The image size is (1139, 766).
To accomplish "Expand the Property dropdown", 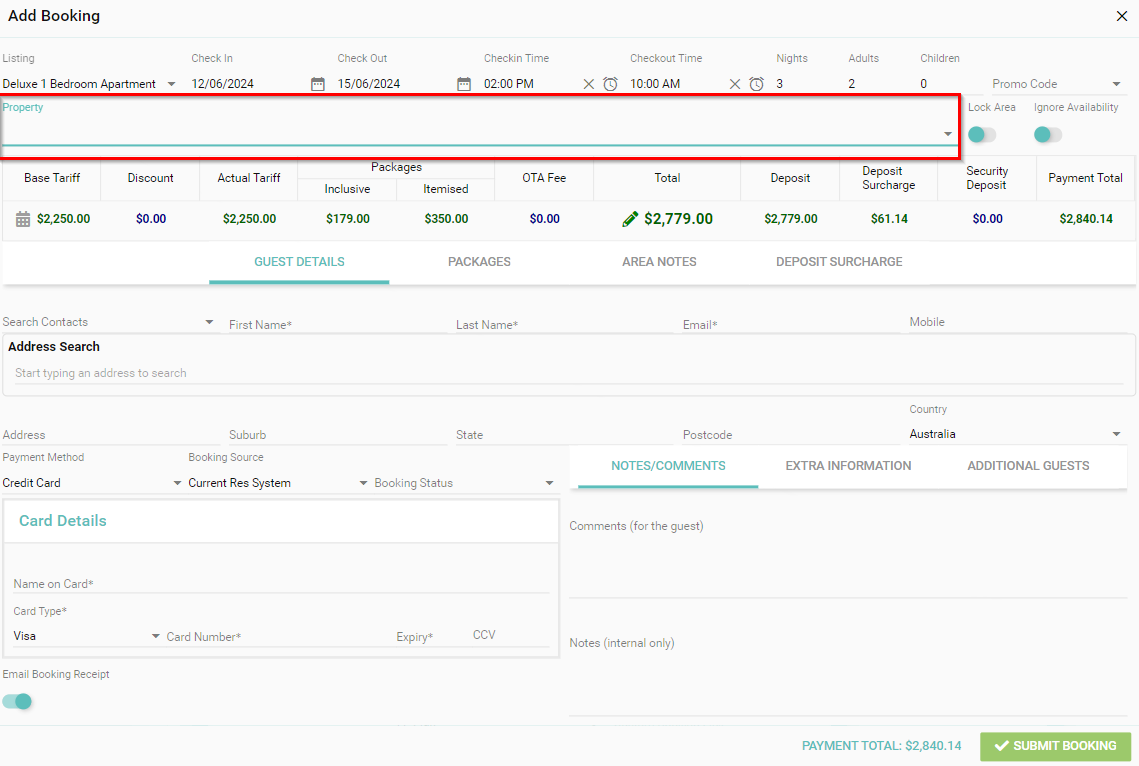I will click(x=947, y=134).
